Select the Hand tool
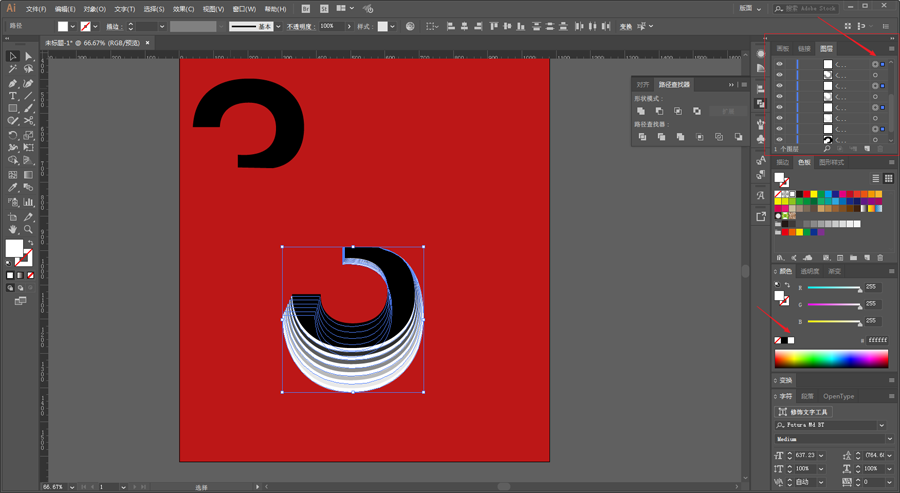Screen dimensions: 900x493 [13, 229]
